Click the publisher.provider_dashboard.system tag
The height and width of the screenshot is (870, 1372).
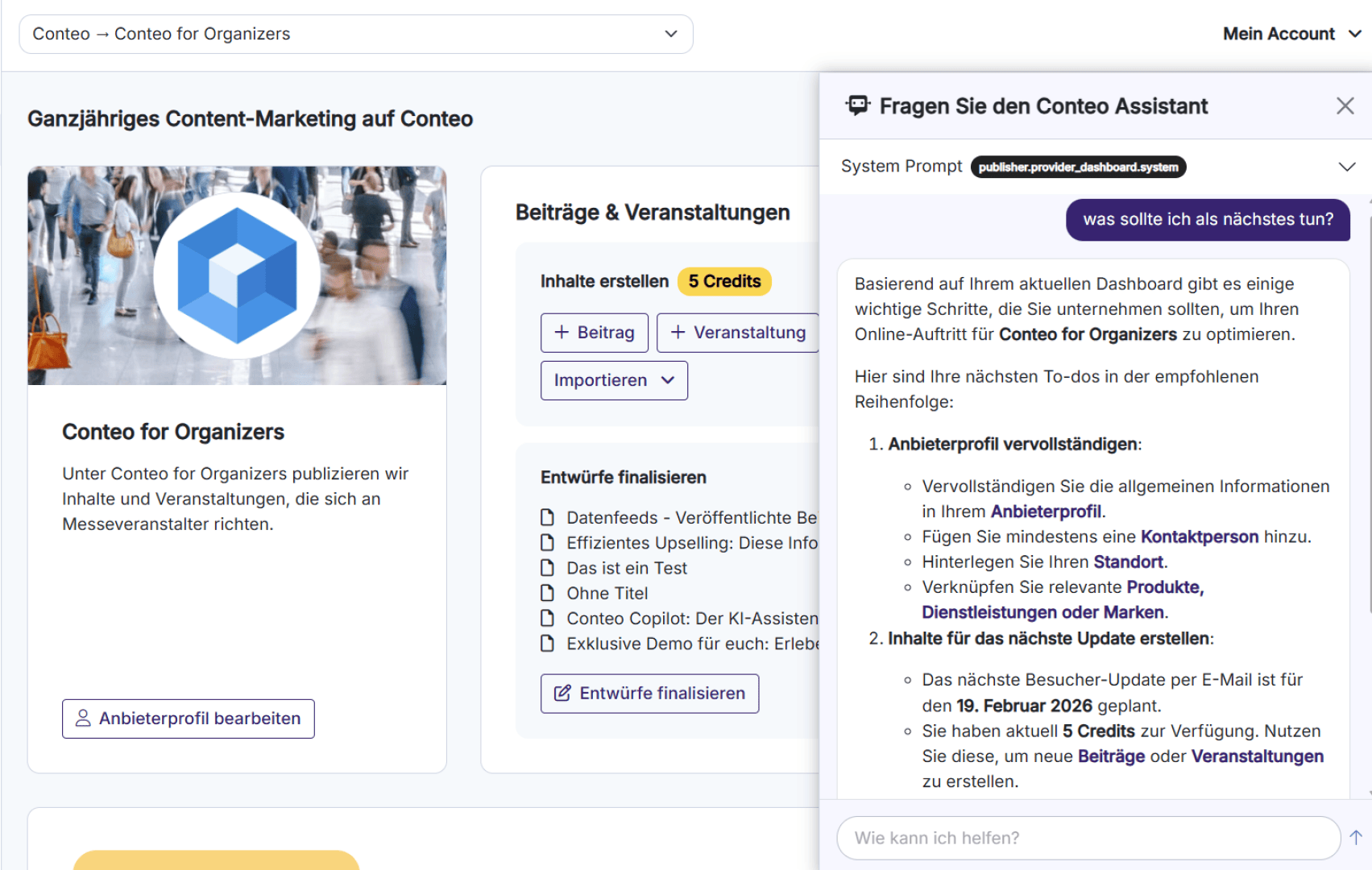coord(1078,167)
